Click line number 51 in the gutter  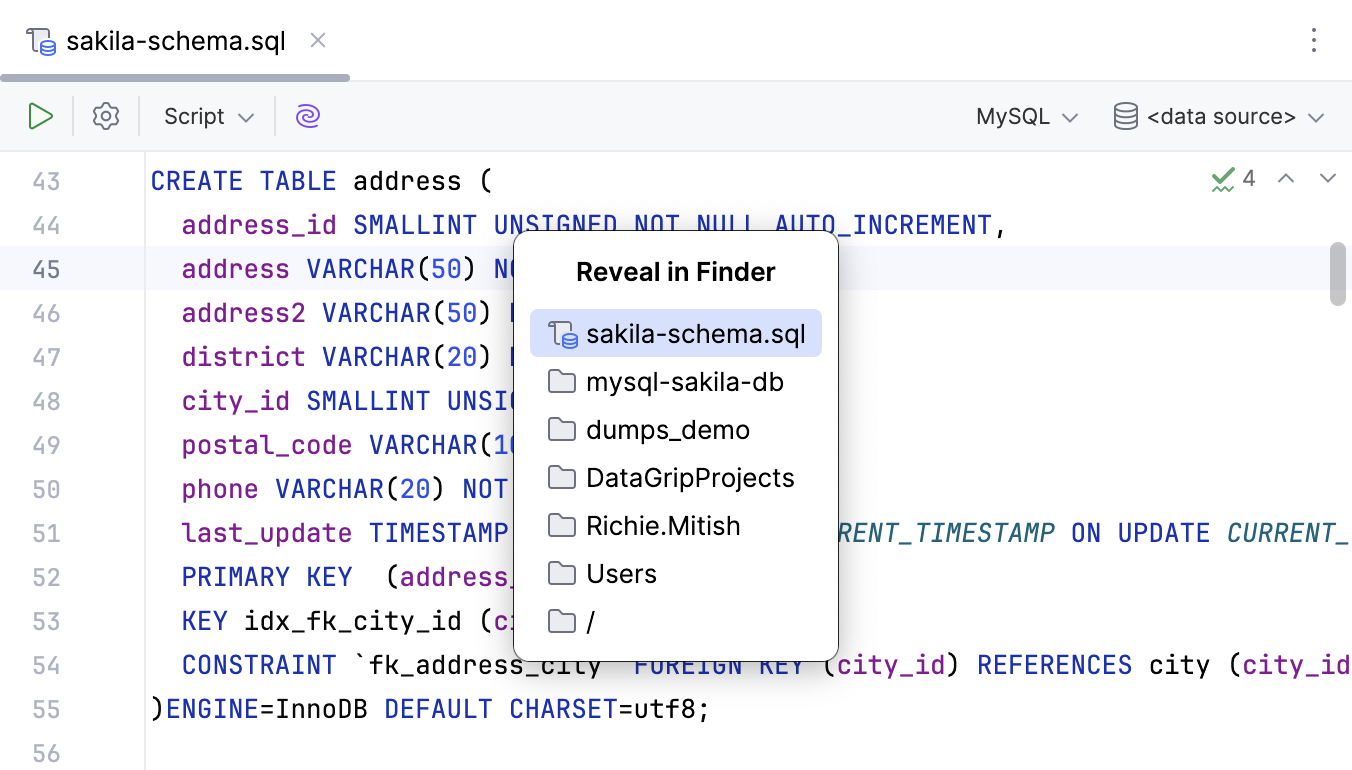46,533
